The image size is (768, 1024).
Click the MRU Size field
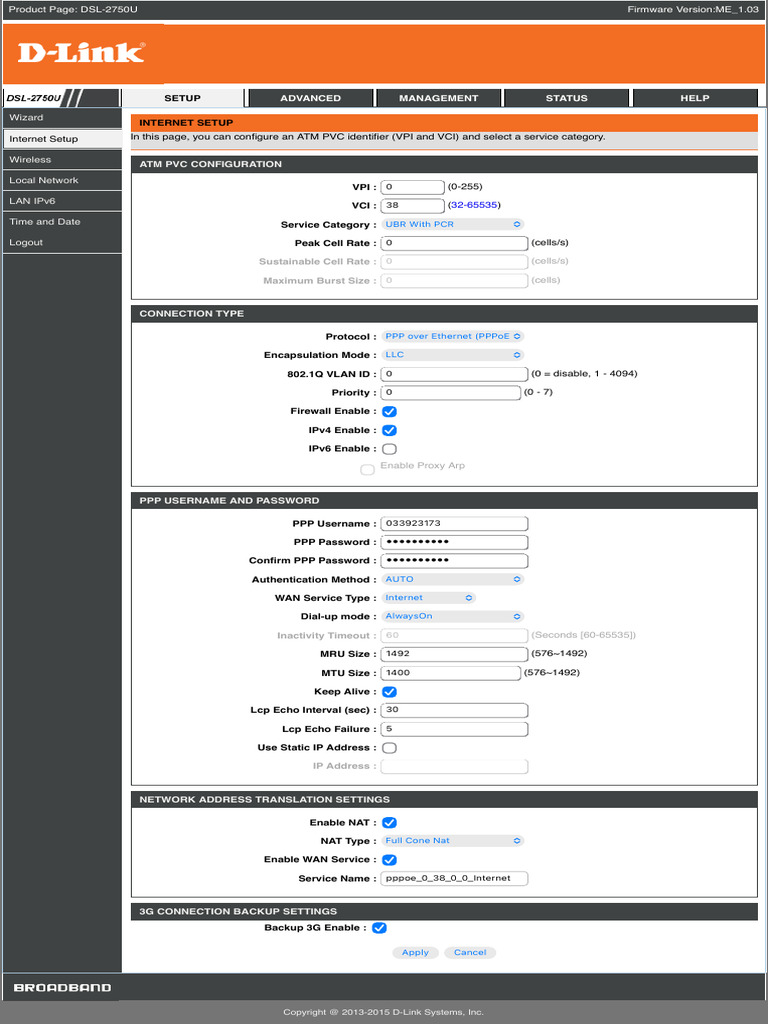(455, 654)
